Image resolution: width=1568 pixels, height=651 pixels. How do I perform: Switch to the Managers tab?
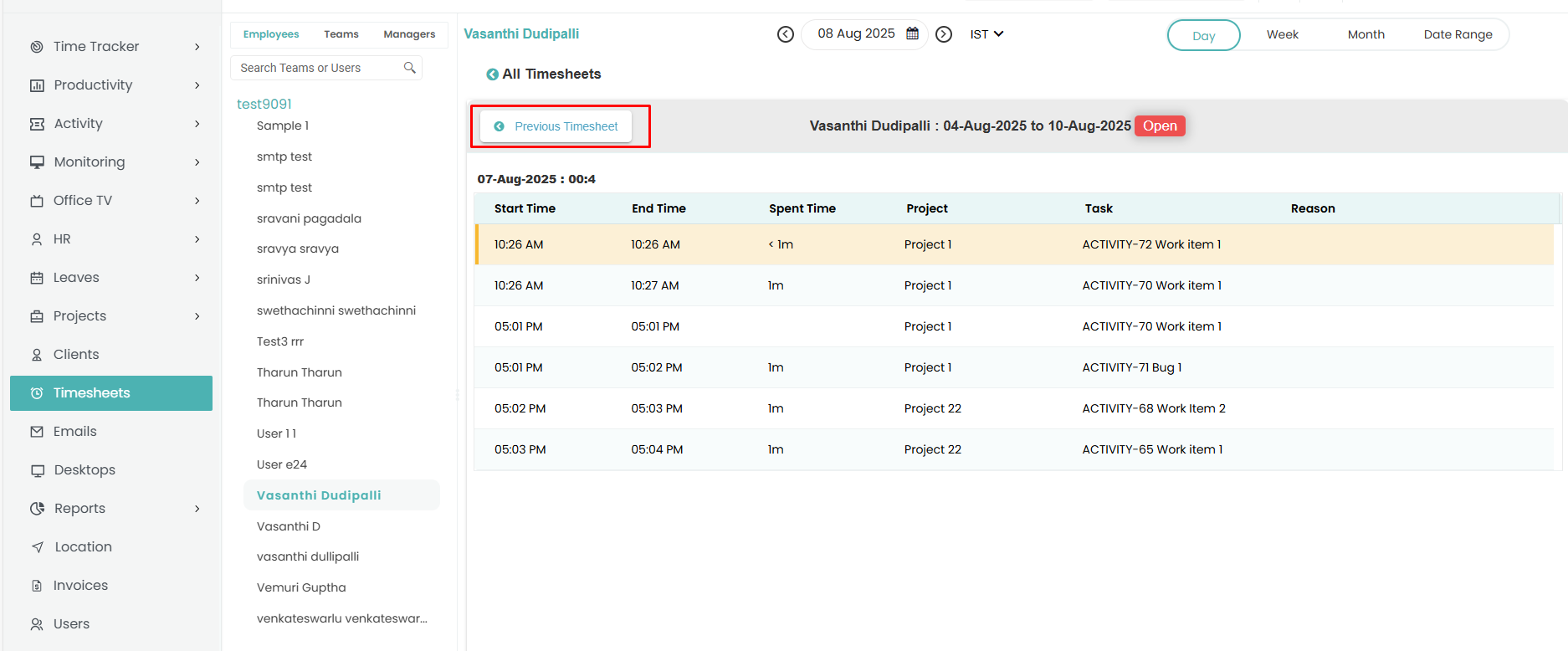coord(409,34)
